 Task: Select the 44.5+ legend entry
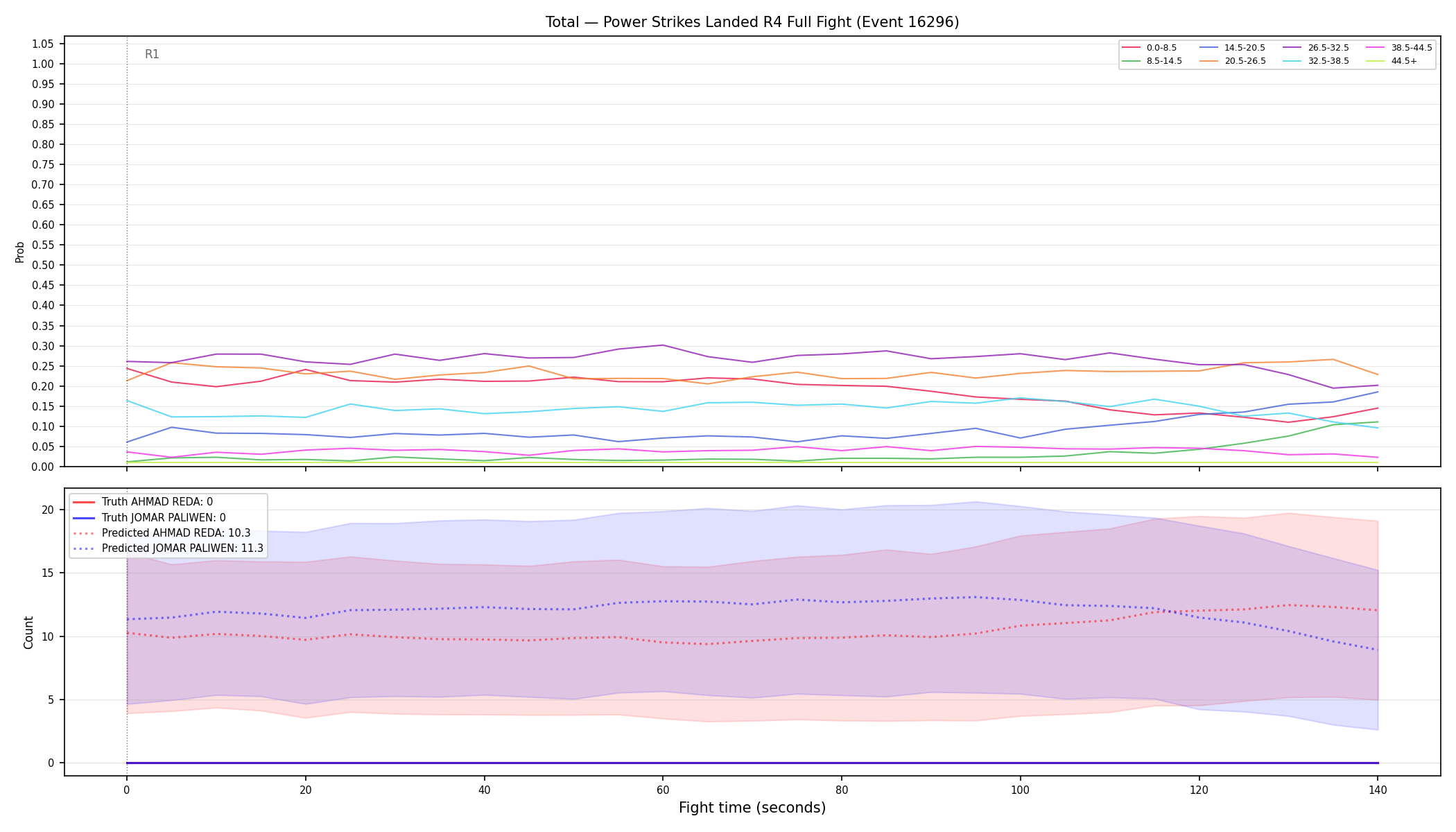coord(1392,61)
